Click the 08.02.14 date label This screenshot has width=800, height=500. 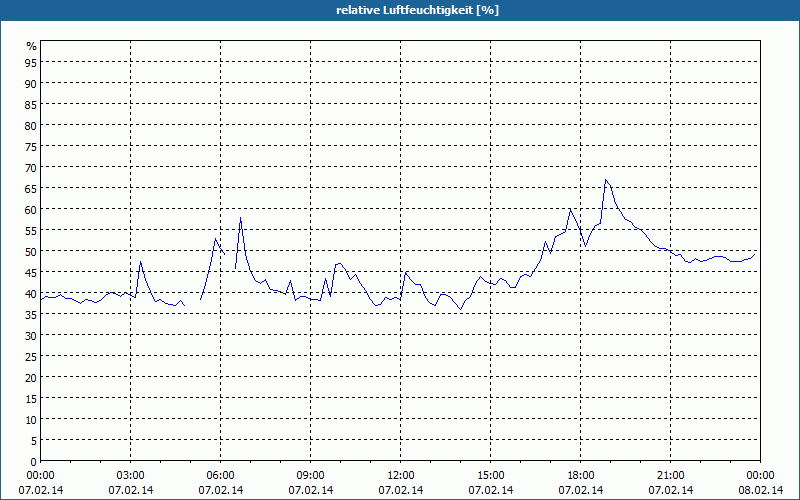pyautogui.click(x=761, y=490)
